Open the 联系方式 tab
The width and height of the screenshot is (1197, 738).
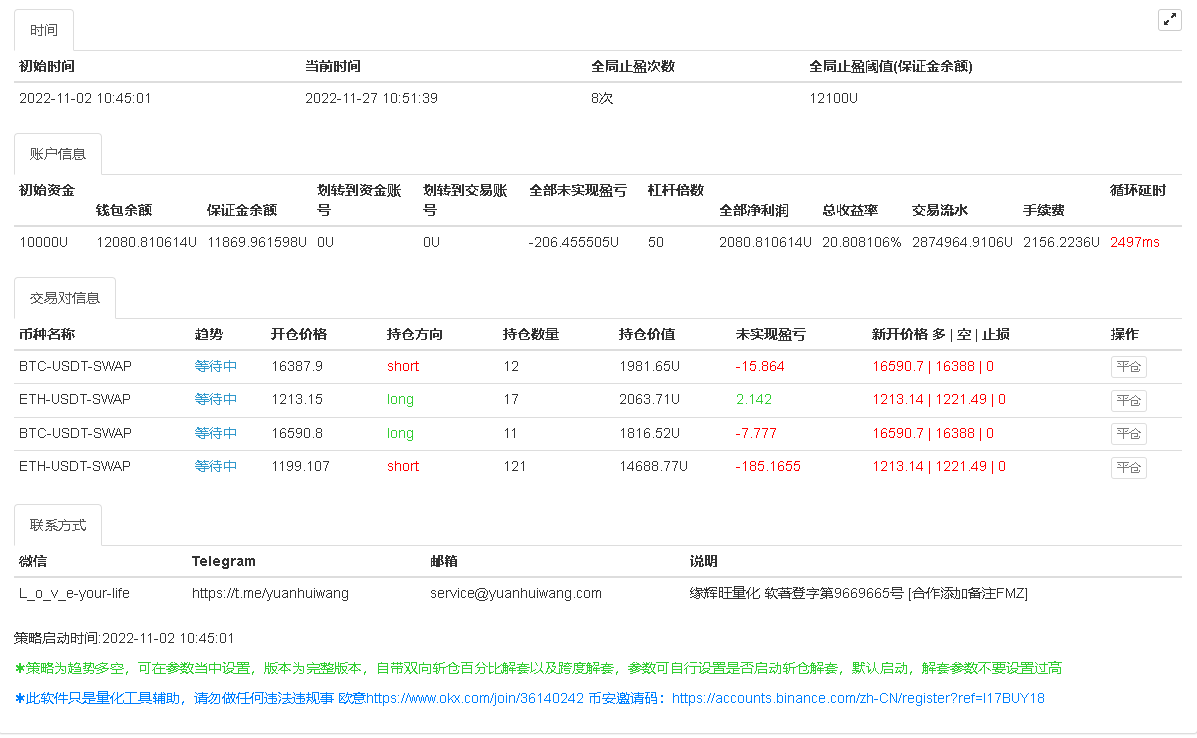point(58,525)
